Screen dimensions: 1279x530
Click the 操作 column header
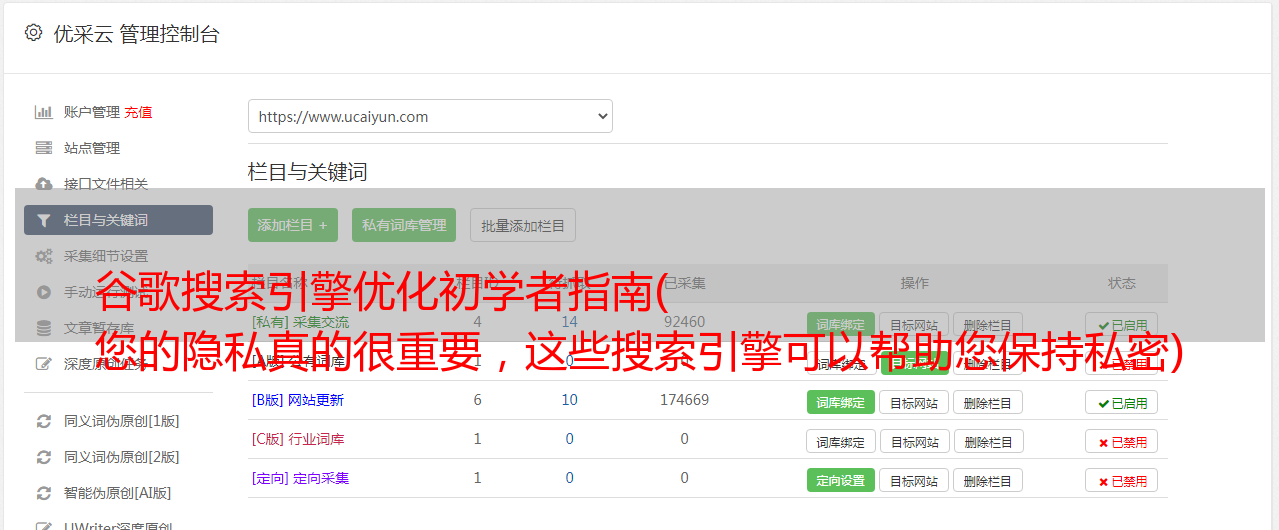coord(914,283)
